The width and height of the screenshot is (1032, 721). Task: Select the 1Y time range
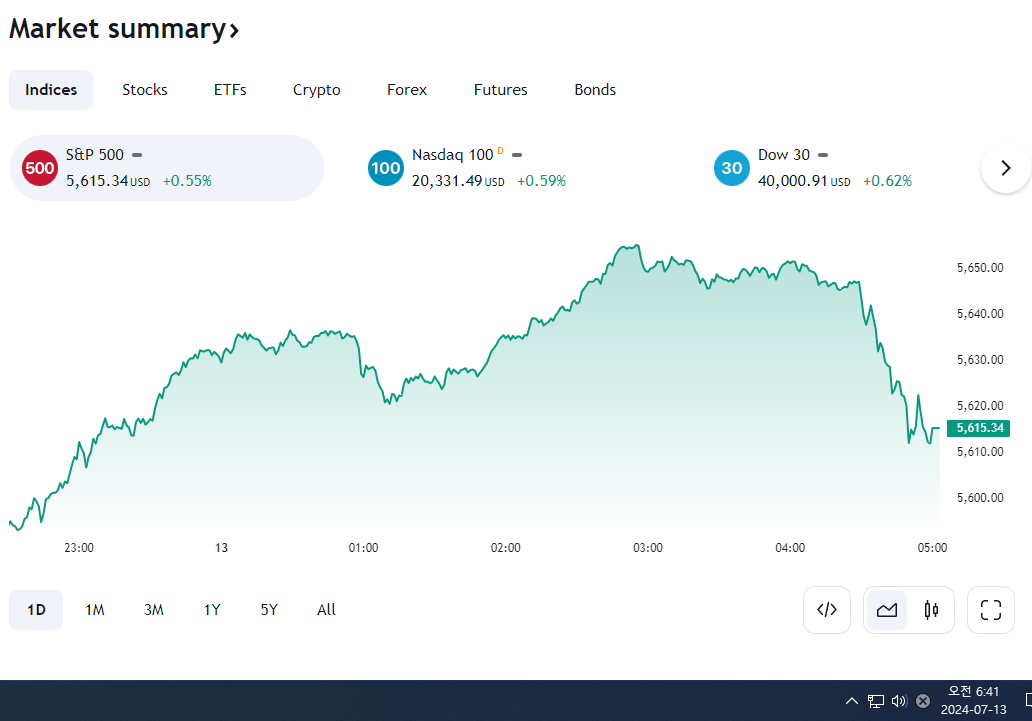[212, 610]
